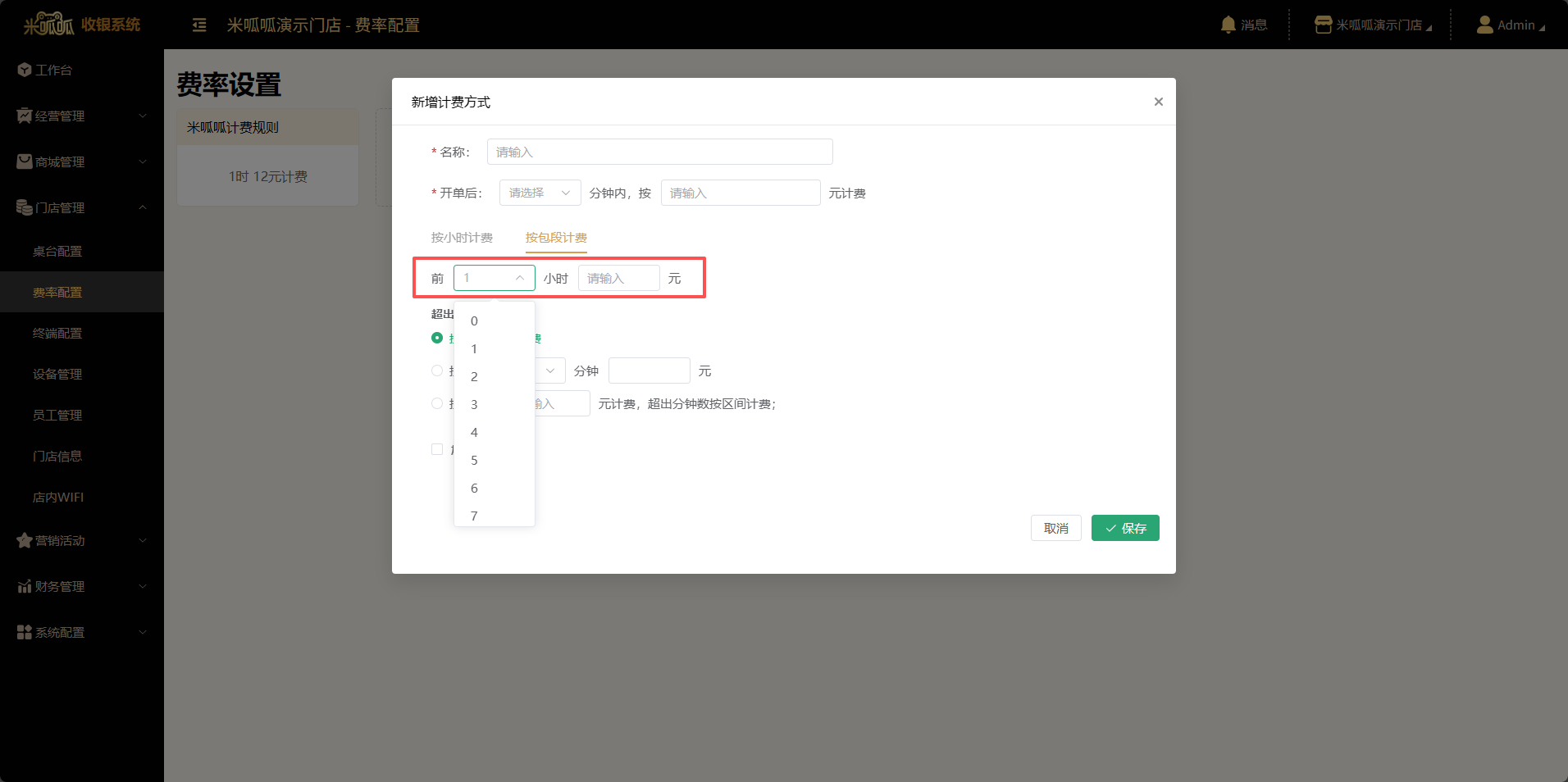Image resolution: width=1568 pixels, height=782 pixels.
Task: Tick the unchecked checkbox below the radio options
Action: pyautogui.click(x=437, y=449)
